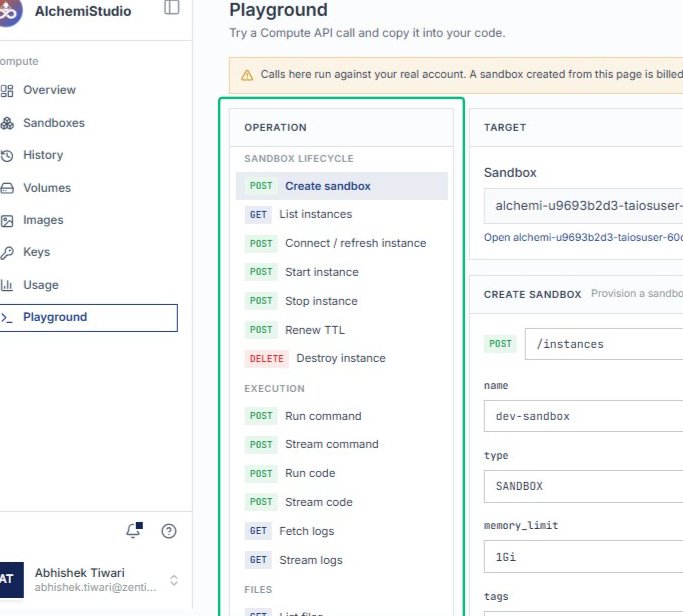Open the Keys section
This screenshot has width=683, height=616.
pyautogui.click(x=37, y=252)
